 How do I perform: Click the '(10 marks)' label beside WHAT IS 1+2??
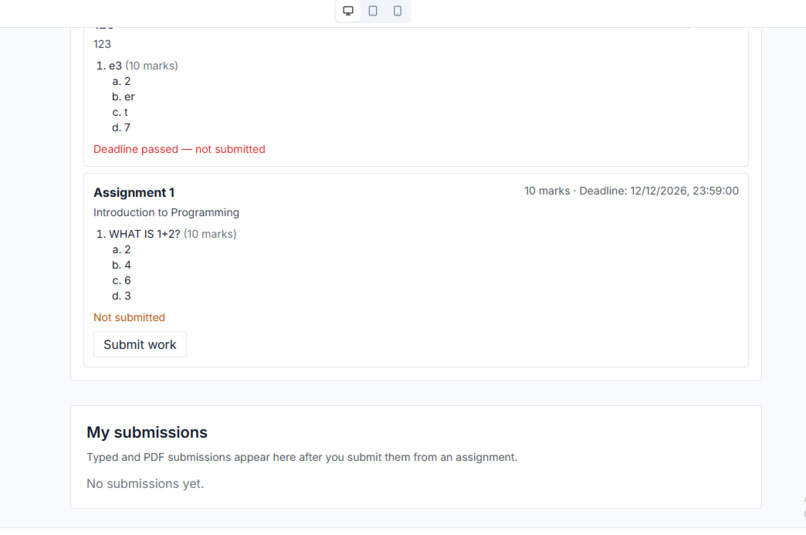(x=210, y=234)
